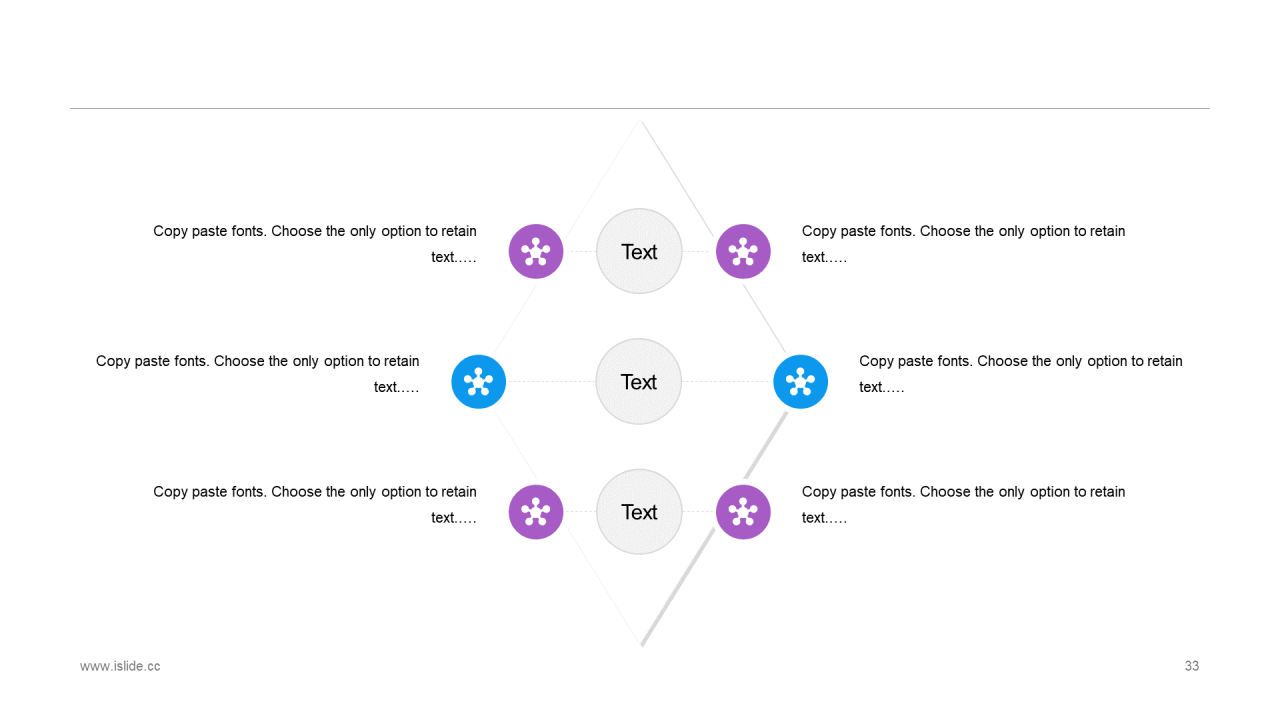Click the bottom-left Copy paste fonts paragraph
Screen dimensions: 1280x720
tap(315, 505)
